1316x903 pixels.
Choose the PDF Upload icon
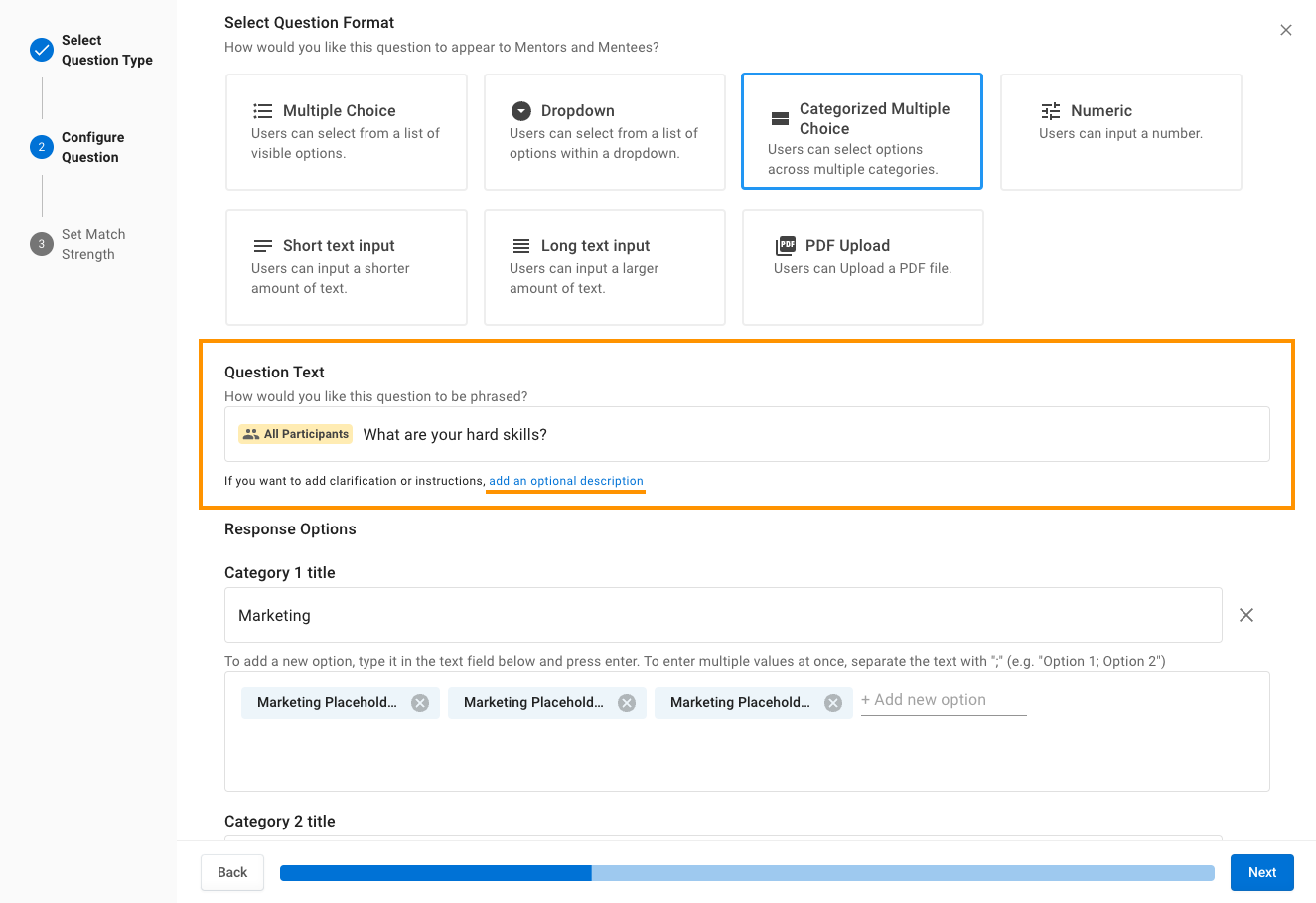786,246
